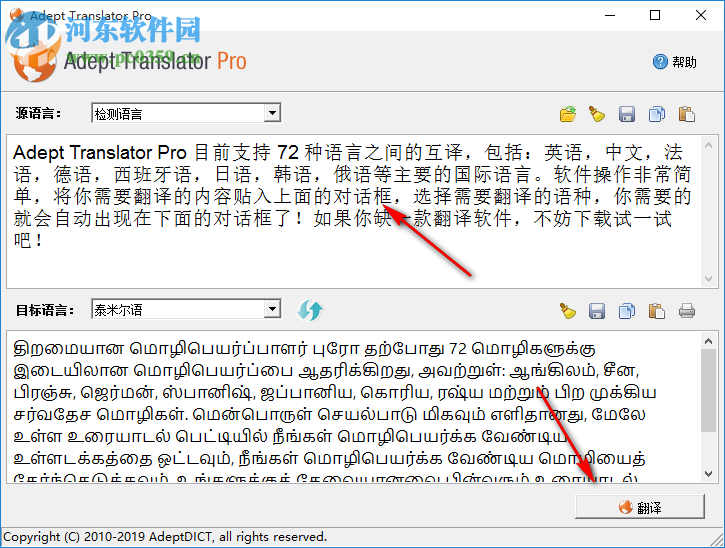Save translated text with floppy icon
This screenshot has width=725, height=548.
pyautogui.click(x=597, y=311)
